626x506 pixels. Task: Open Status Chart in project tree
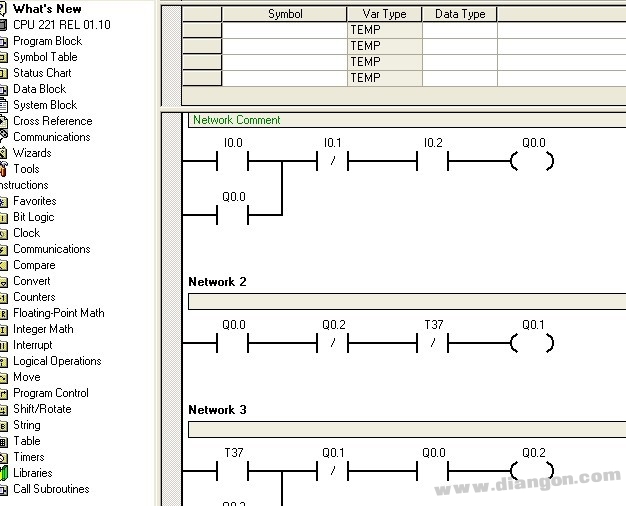coord(42,73)
